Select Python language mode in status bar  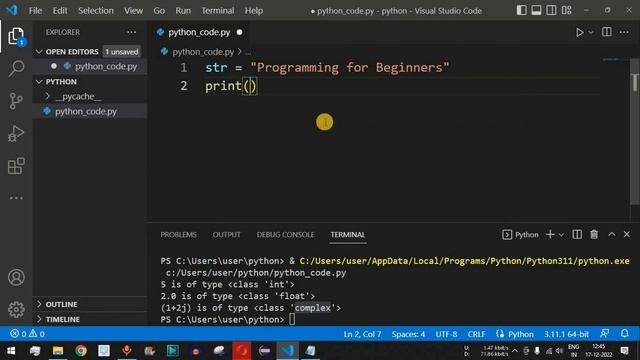pyautogui.click(x=520, y=334)
